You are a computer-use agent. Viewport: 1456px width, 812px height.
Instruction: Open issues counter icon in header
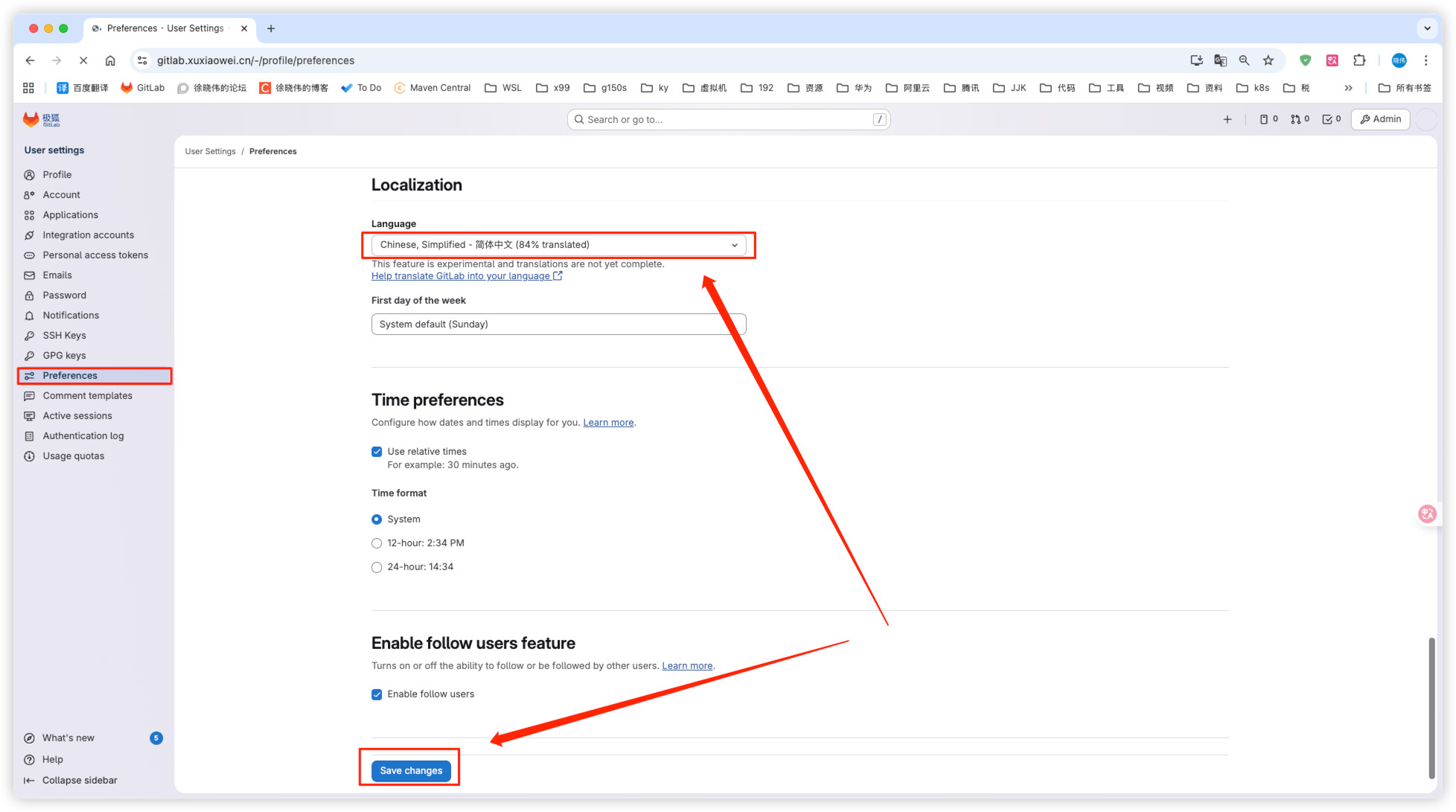[1268, 119]
